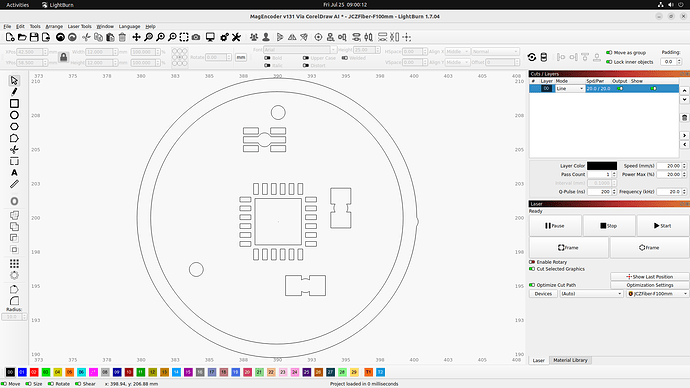Screen dimensions: 690x388
Task: Click Show Last Position button
Action: [x=650, y=277]
